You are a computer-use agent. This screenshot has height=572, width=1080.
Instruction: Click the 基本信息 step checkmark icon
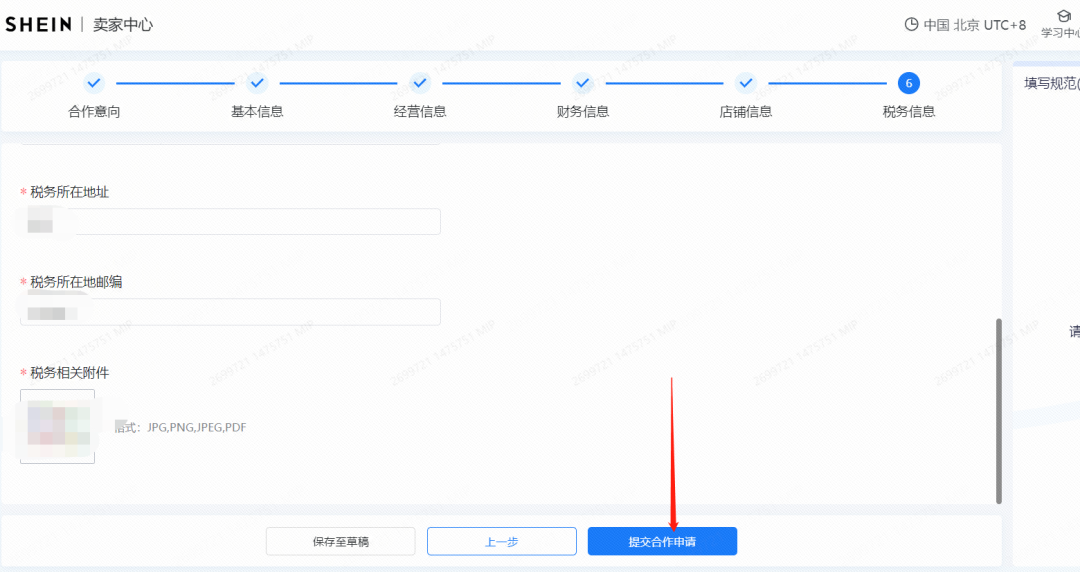[x=257, y=83]
